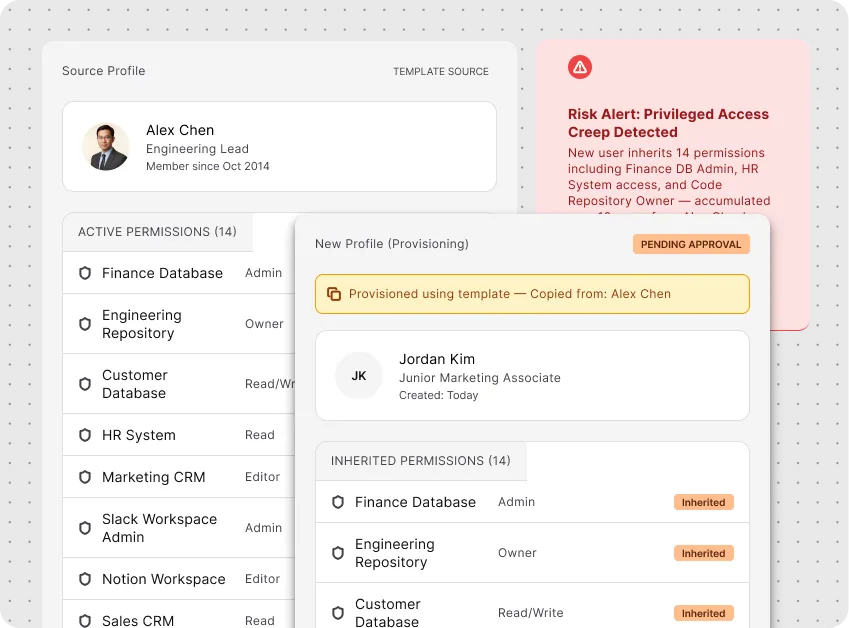Click the name 'Jordan Kim'
The width and height of the screenshot is (849, 628).
pyautogui.click(x=437, y=359)
